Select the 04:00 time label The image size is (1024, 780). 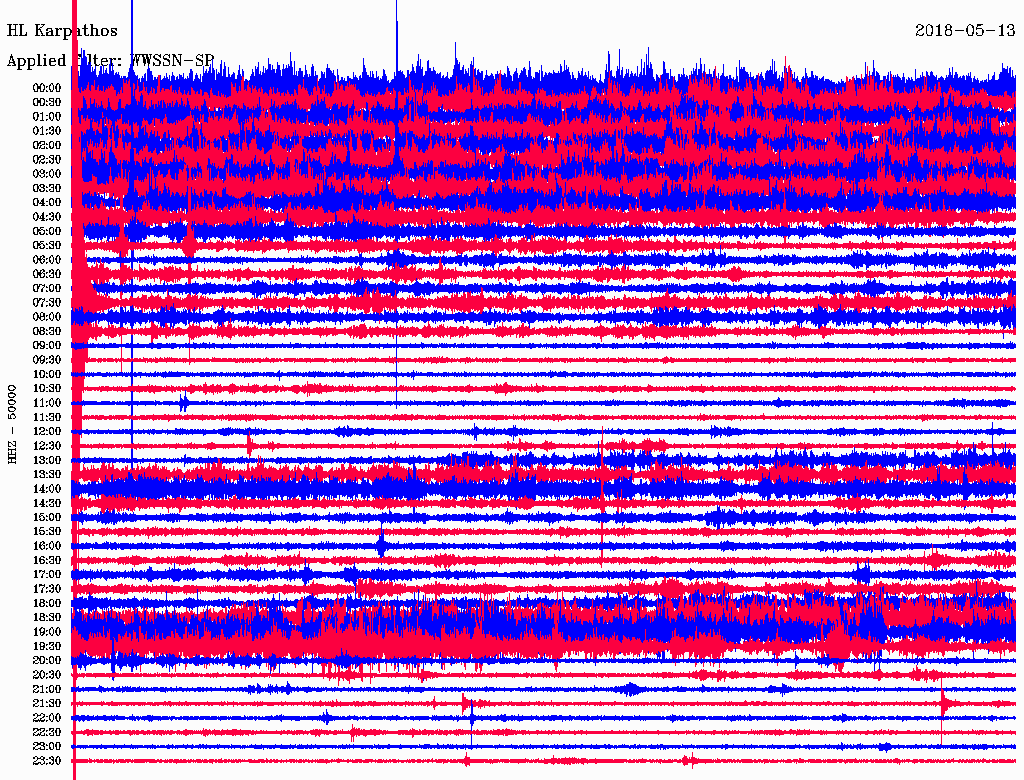[x=46, y=203]
